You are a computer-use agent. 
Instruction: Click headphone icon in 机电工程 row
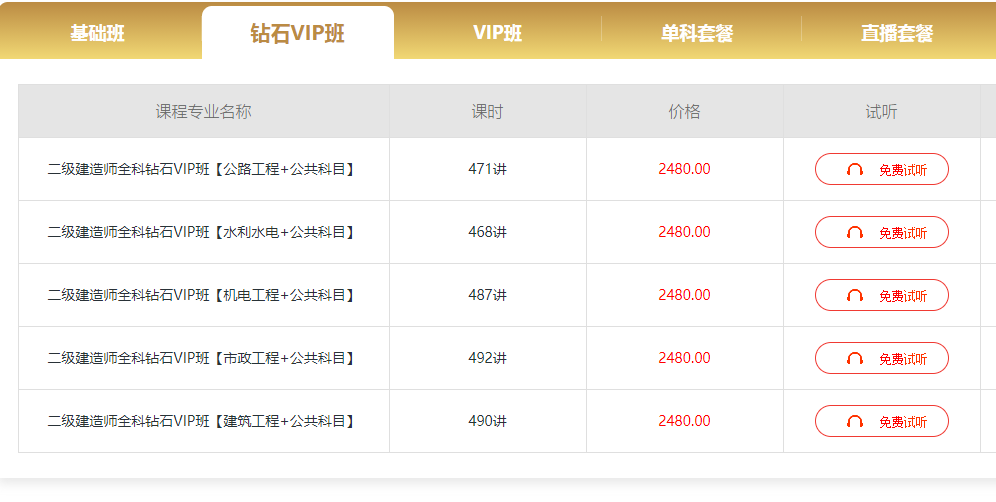pos(855,295)
